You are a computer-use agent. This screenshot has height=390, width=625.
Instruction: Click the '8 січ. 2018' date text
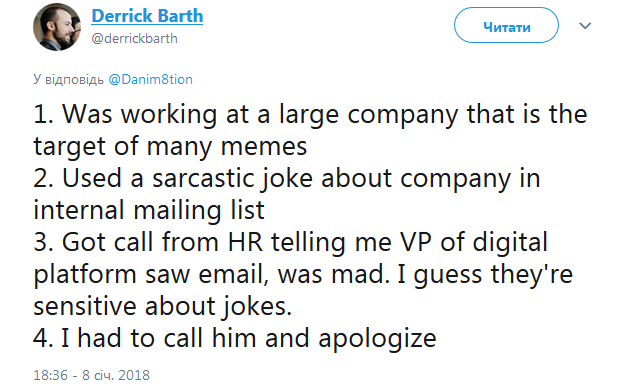coord(116,375)
